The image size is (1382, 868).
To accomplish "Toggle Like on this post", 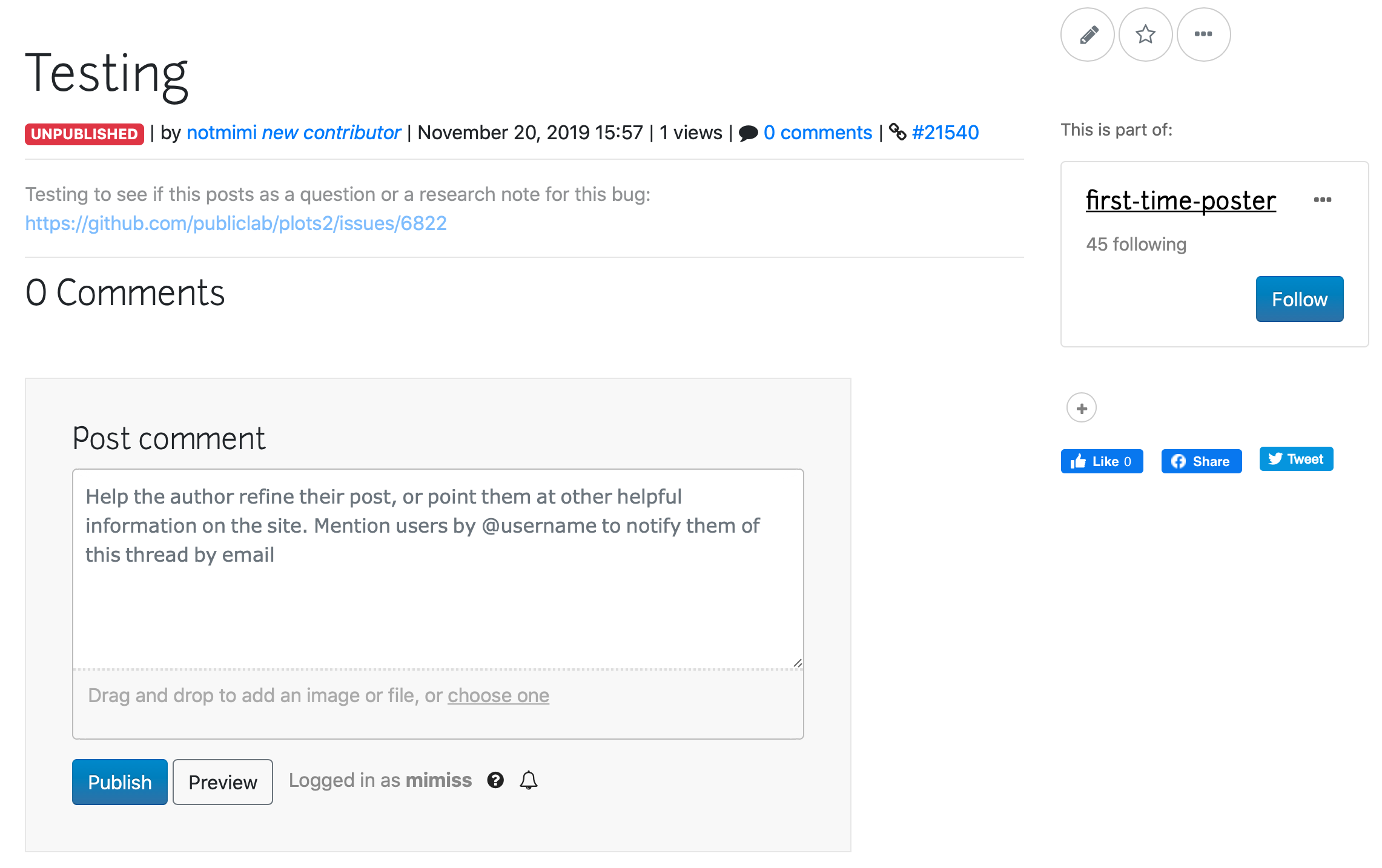I will pos(1101,461).
